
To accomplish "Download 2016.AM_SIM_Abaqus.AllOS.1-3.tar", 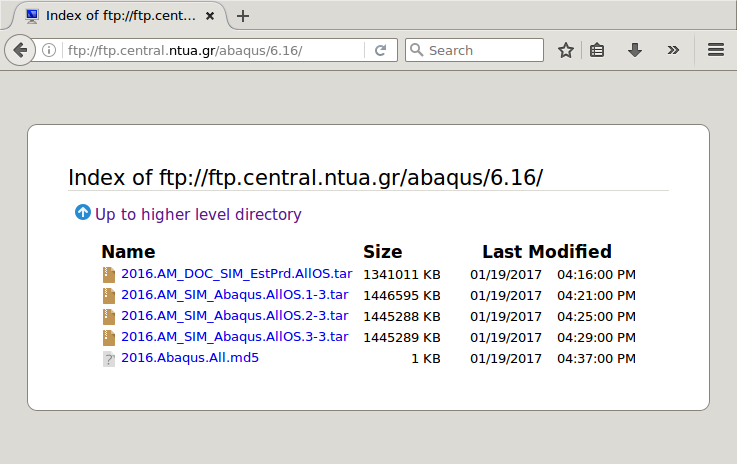I will click(x=235, y=295).
